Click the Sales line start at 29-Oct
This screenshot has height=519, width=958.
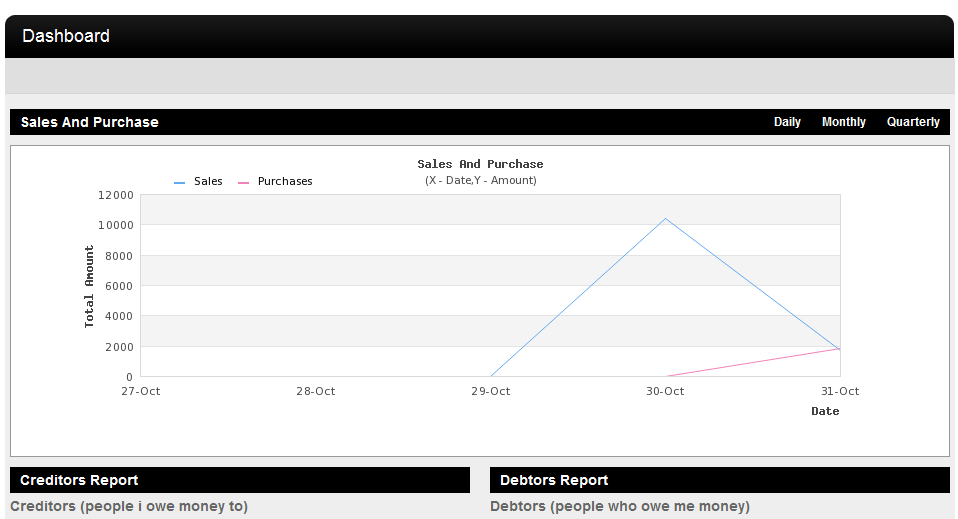tap(491, 376)
